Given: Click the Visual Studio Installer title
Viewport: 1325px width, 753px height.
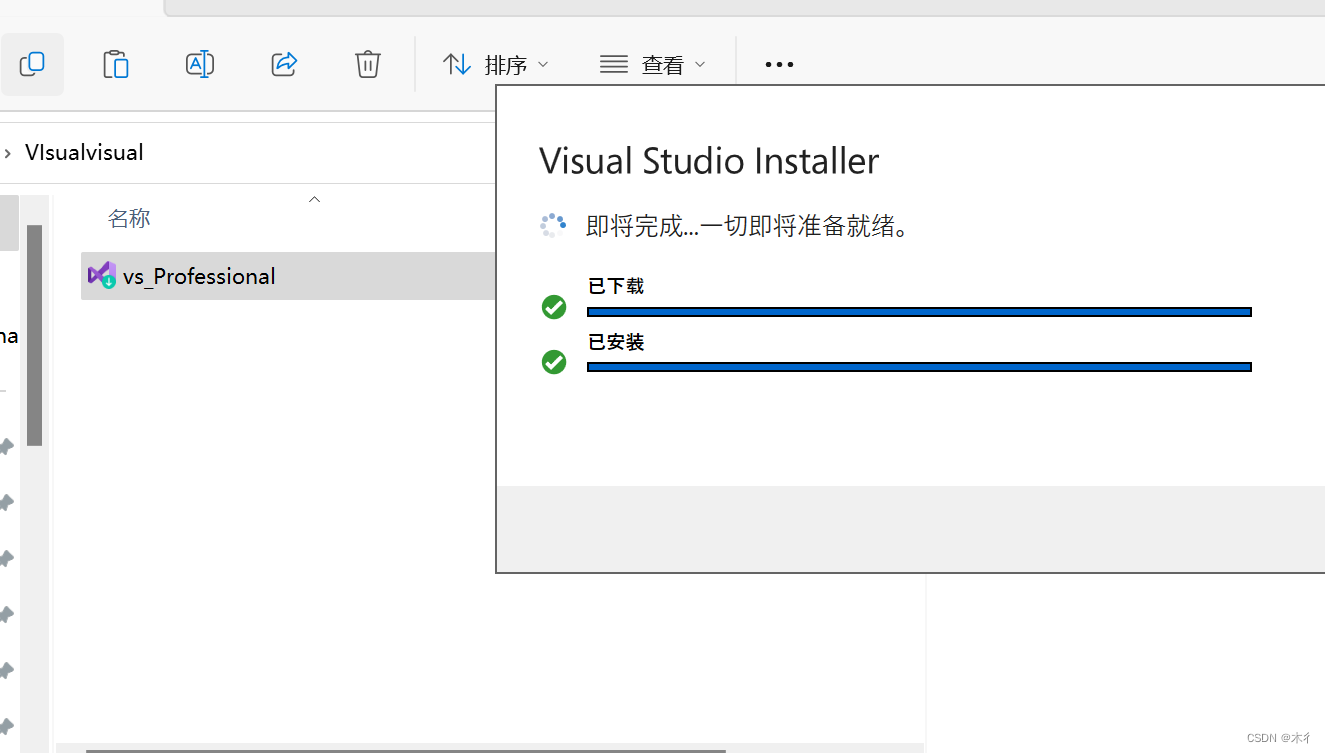Looking at the screenshot, I should (x=709, y=161).
